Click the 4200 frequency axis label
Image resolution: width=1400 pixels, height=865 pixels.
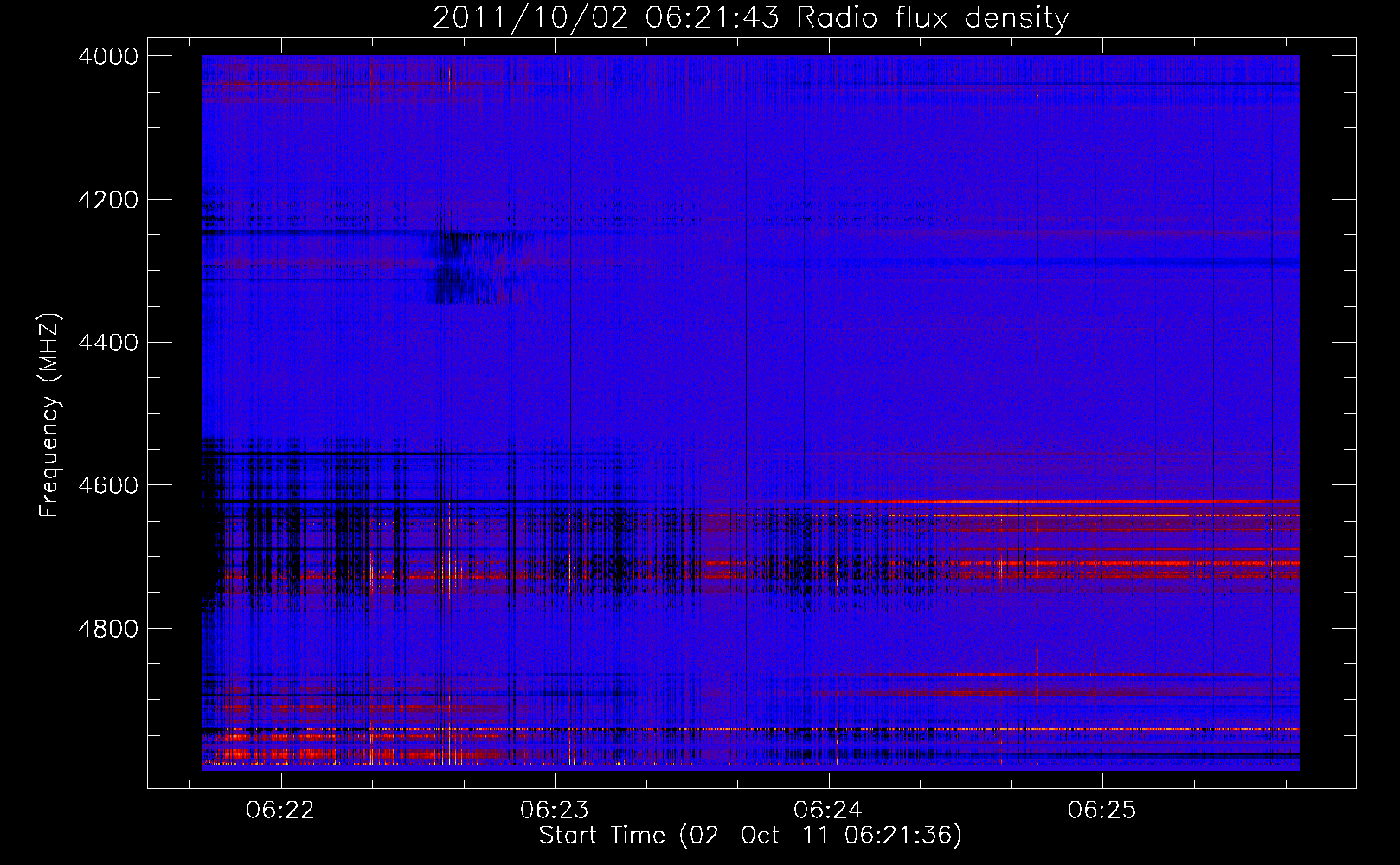point(108,200)
